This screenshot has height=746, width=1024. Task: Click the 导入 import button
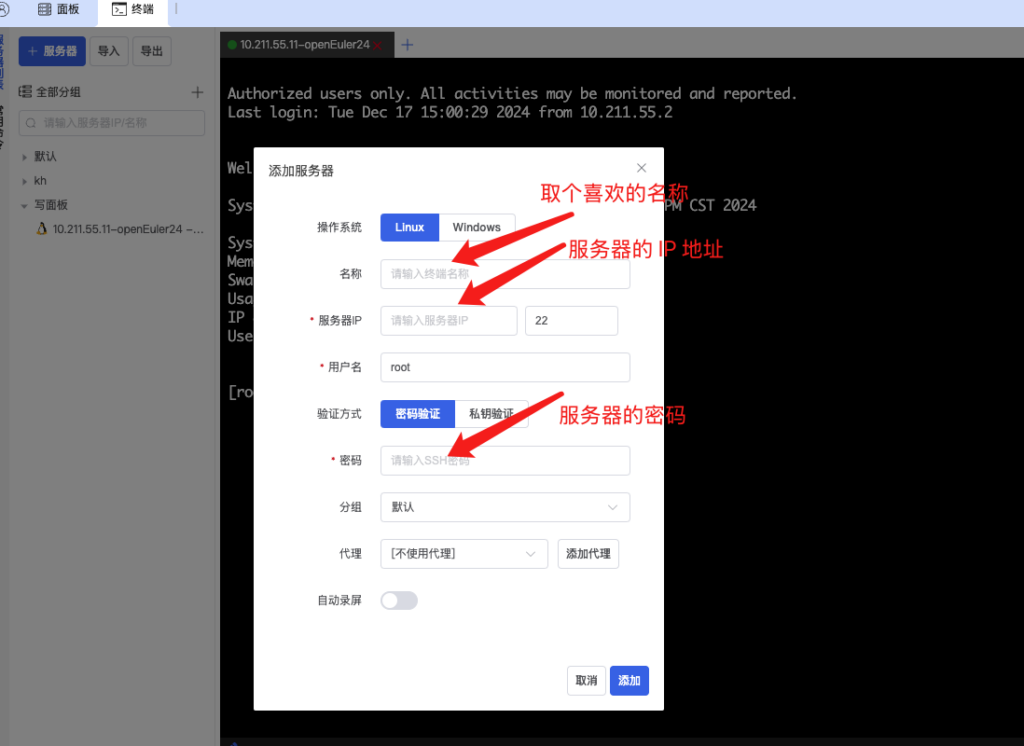point(108,51)
